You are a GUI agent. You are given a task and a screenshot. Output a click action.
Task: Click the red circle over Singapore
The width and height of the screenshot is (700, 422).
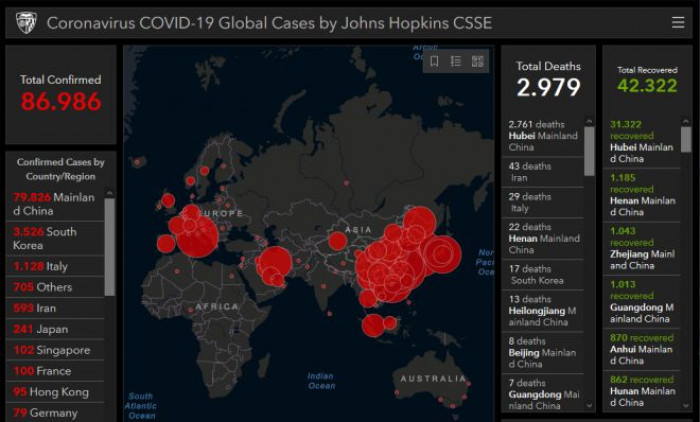pos(373,325)
